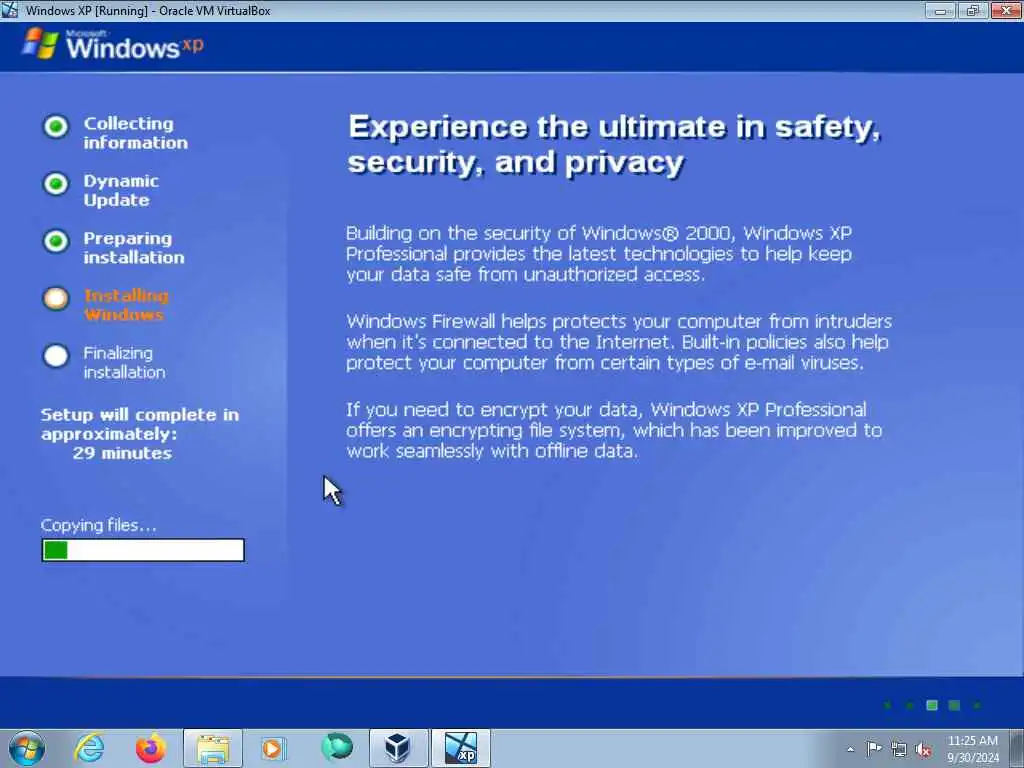Click the 'Building on the security' paragraph

[599, 254]
